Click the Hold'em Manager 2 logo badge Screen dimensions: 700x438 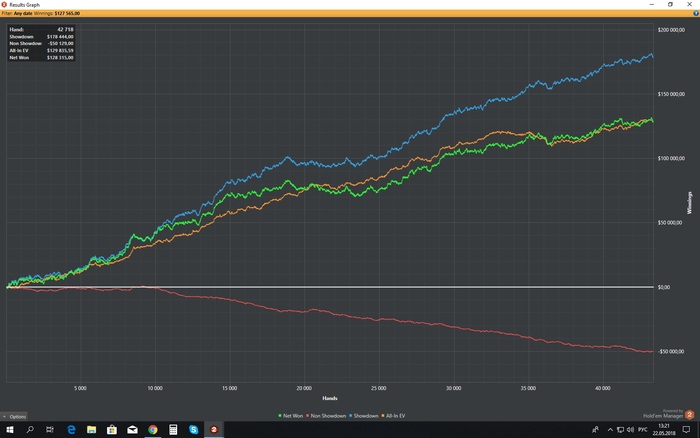point(689,415)
